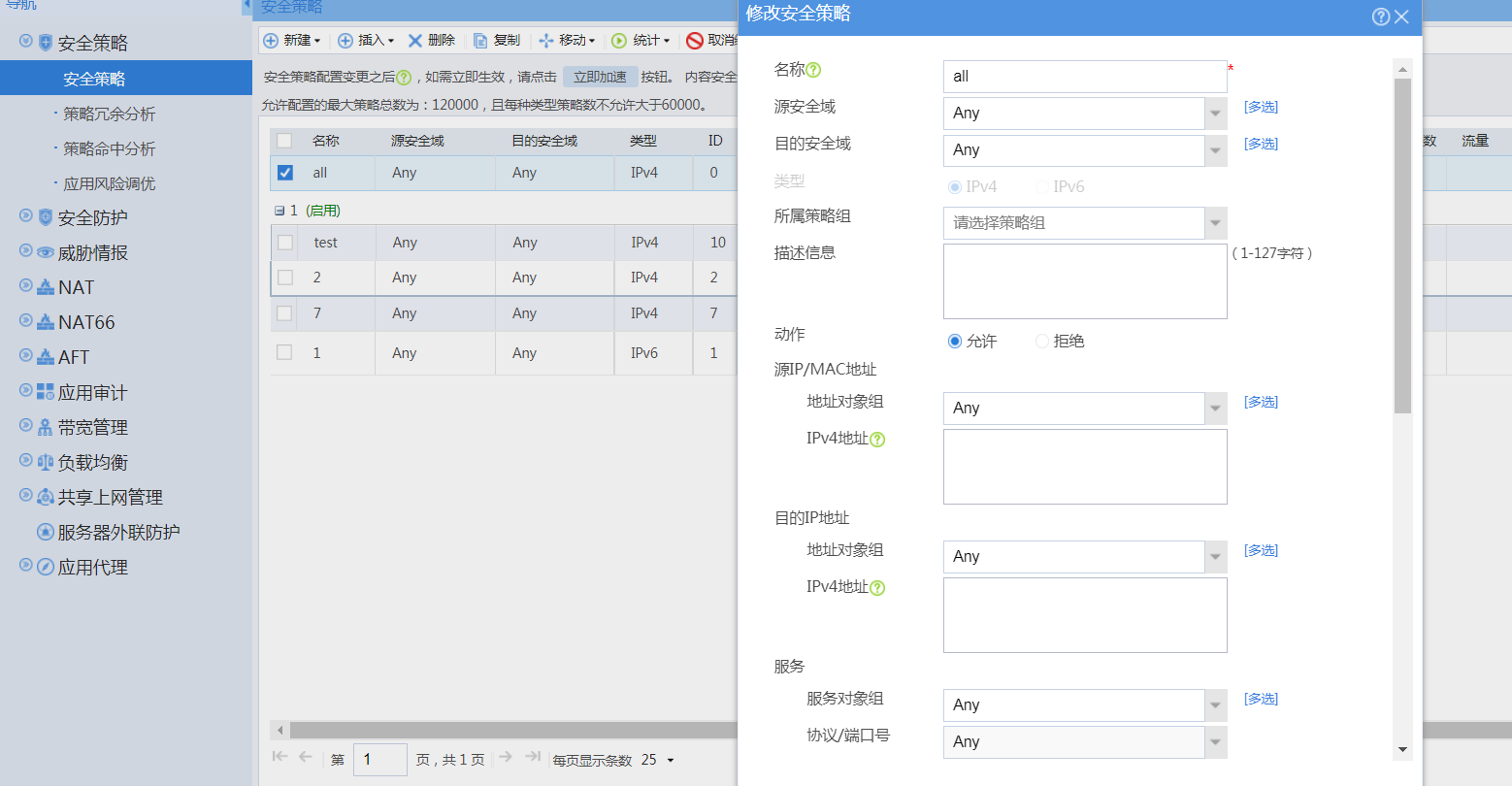1512x786 pixels.
Task: Open the 源安全域 dropdown
Action: pos(1215,114)
